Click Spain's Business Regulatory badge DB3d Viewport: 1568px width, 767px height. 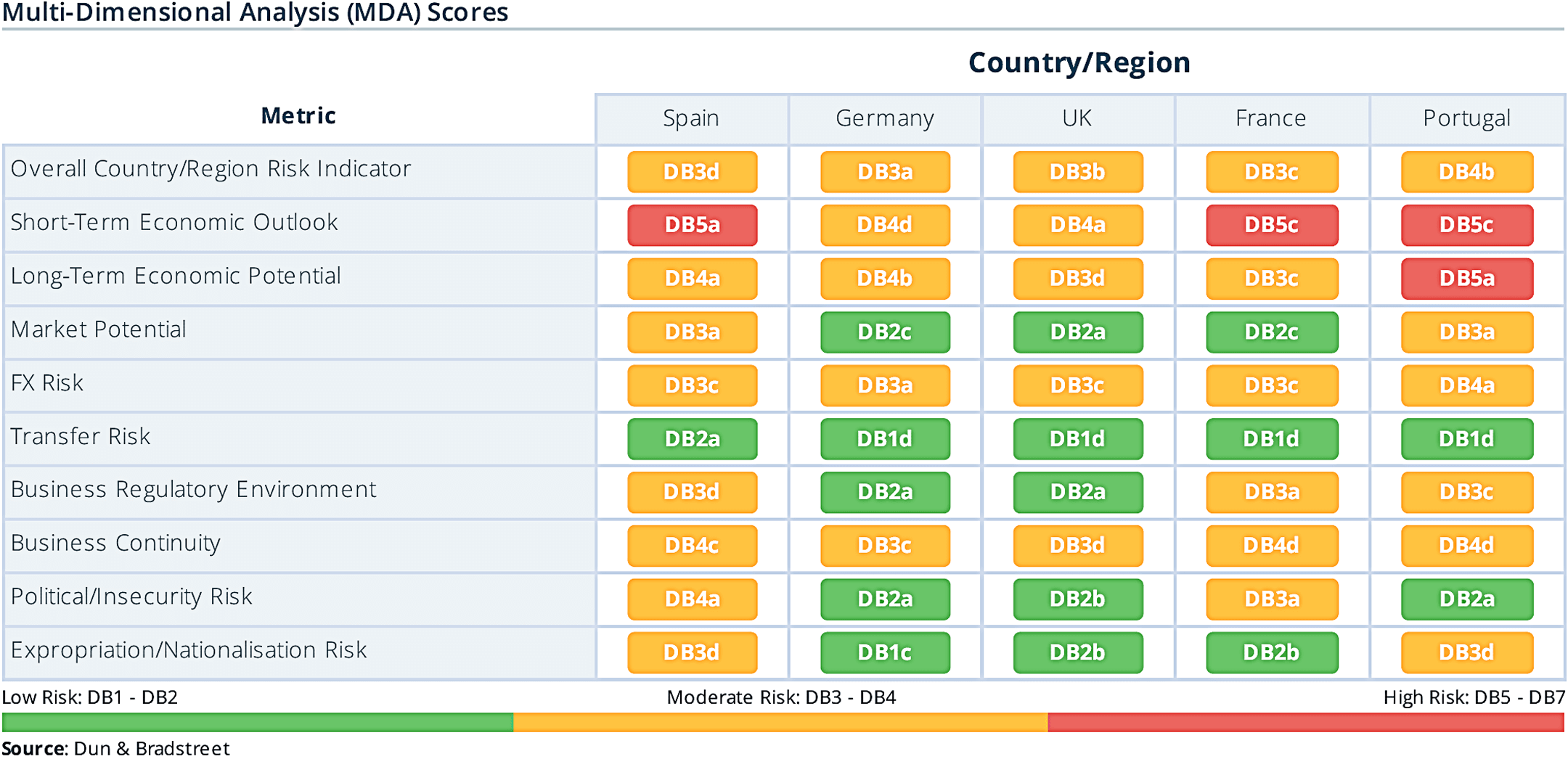tap(693, 492)
